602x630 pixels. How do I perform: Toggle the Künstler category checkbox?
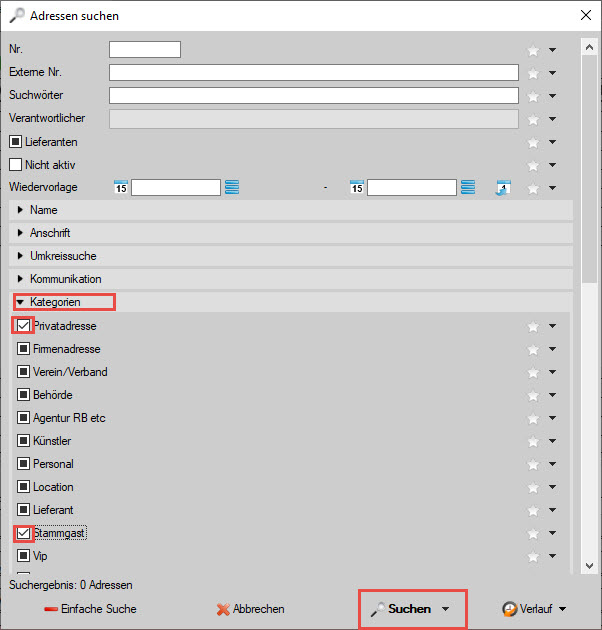coord(24,441)
